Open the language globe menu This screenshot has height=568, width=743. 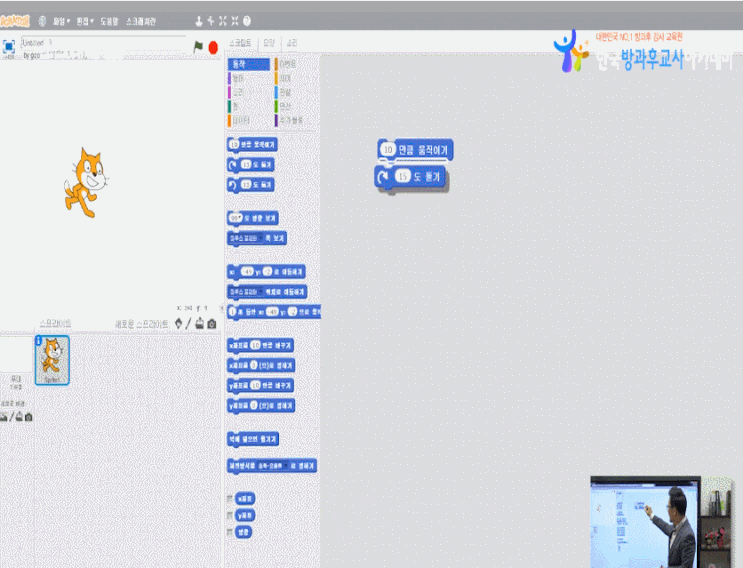[42, 21]
